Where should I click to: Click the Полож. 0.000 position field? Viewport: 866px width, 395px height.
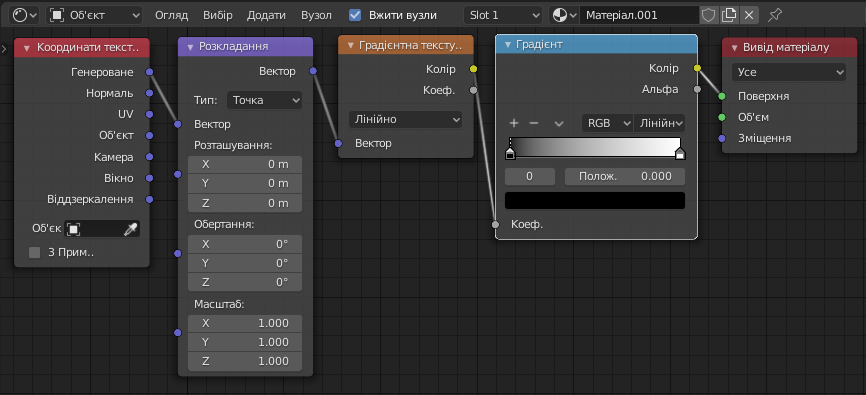point(625,176)
